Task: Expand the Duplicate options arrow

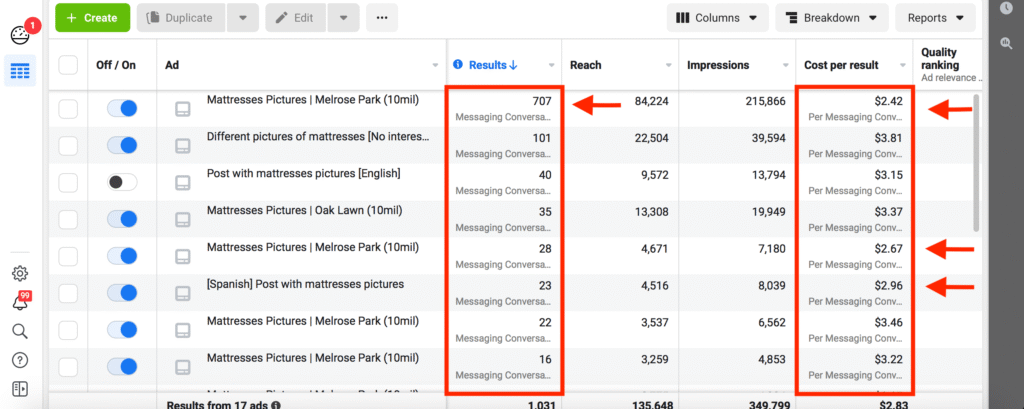Action: point(243,18)
